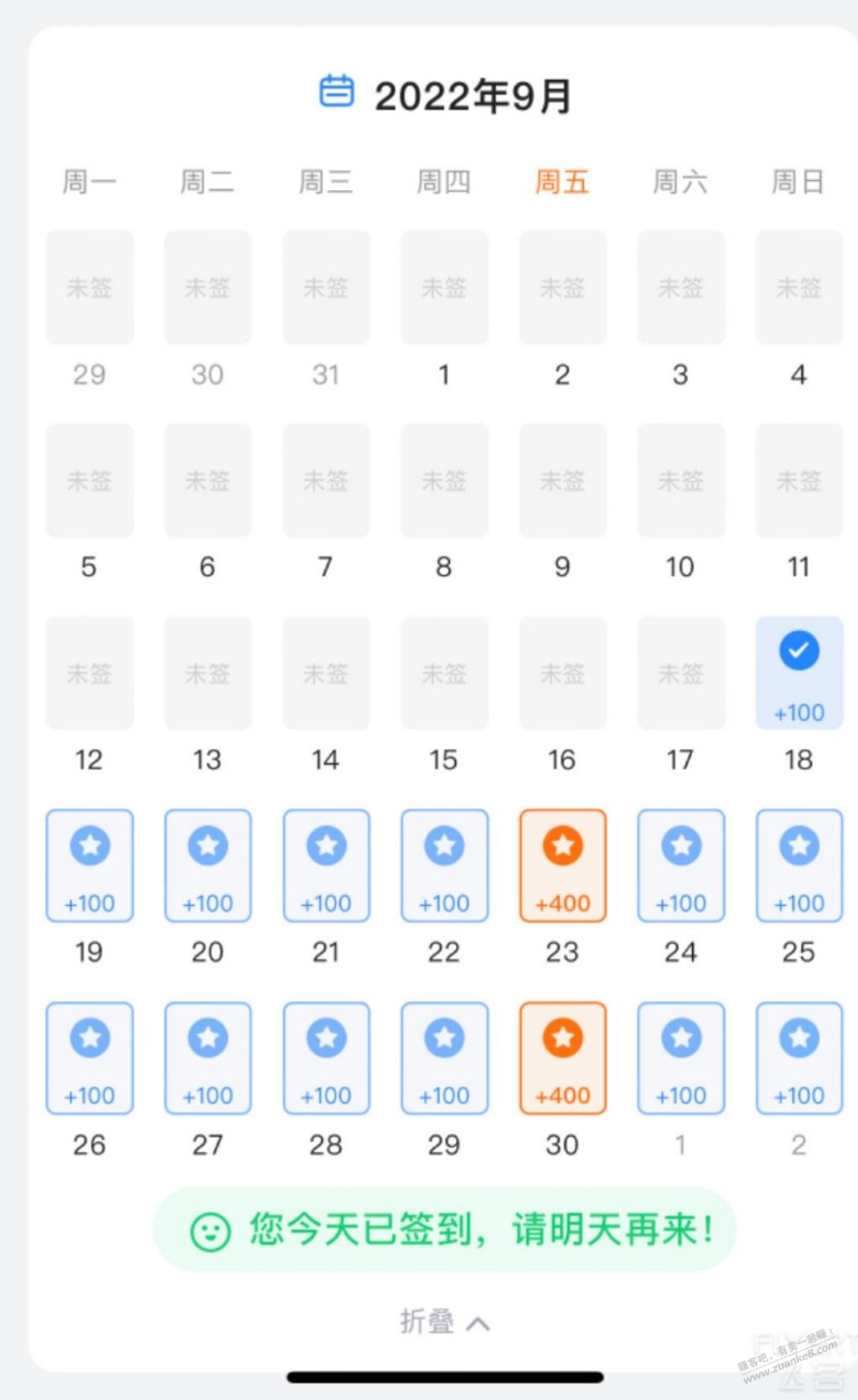Tap the star icon for day 25

pyautogui.click(x=799, y=845)
